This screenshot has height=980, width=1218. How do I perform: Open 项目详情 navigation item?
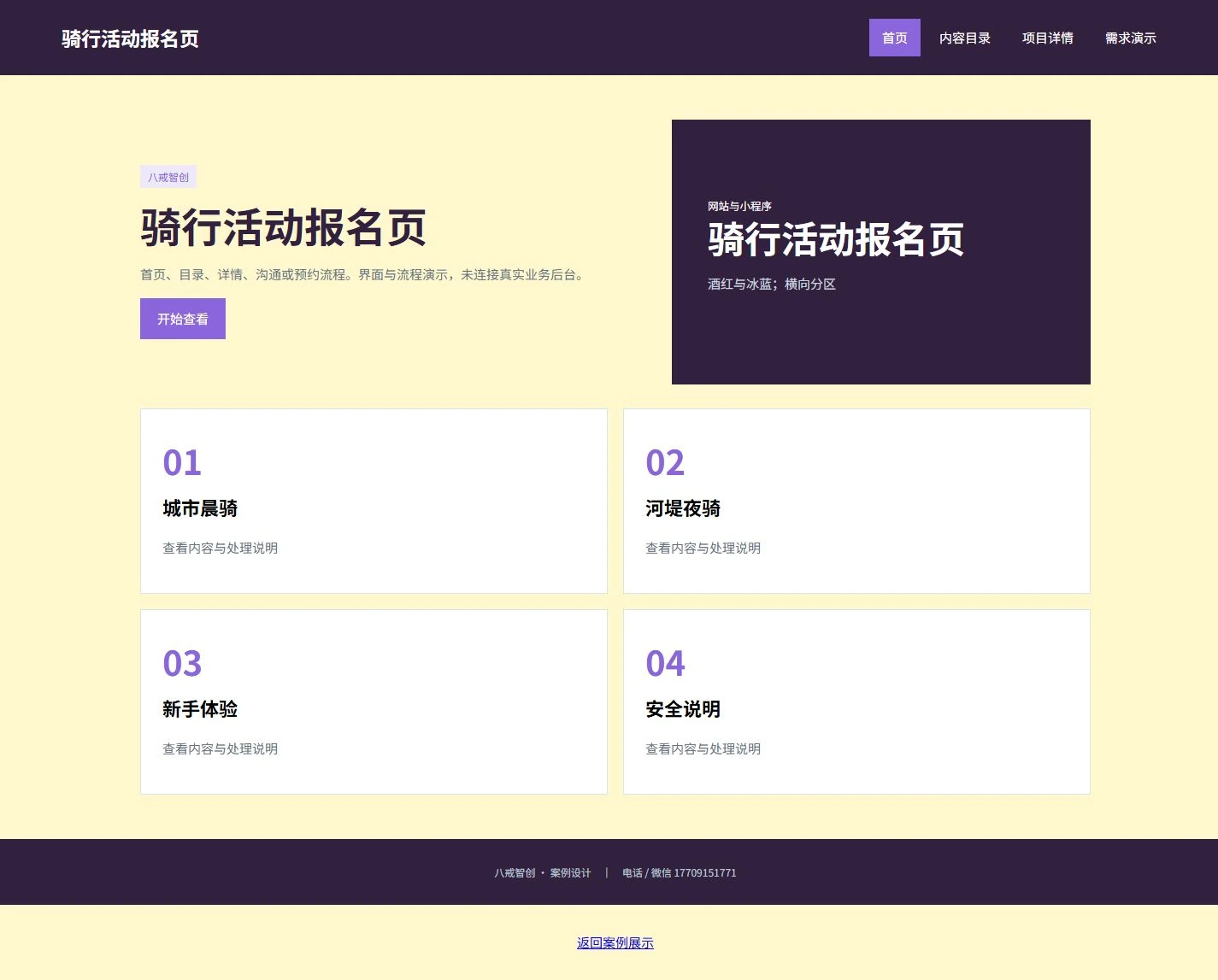(1047, 38)
